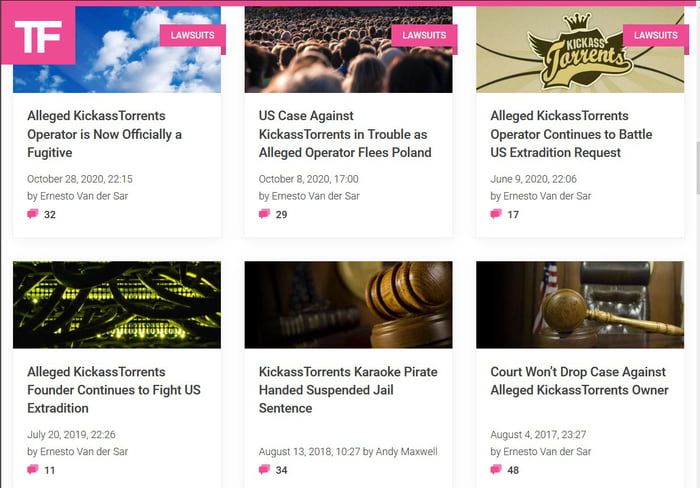Click comment bubble icon beside 29 comments
The image size is (700, 488).
pyautogui.click(x=265, y=214)
